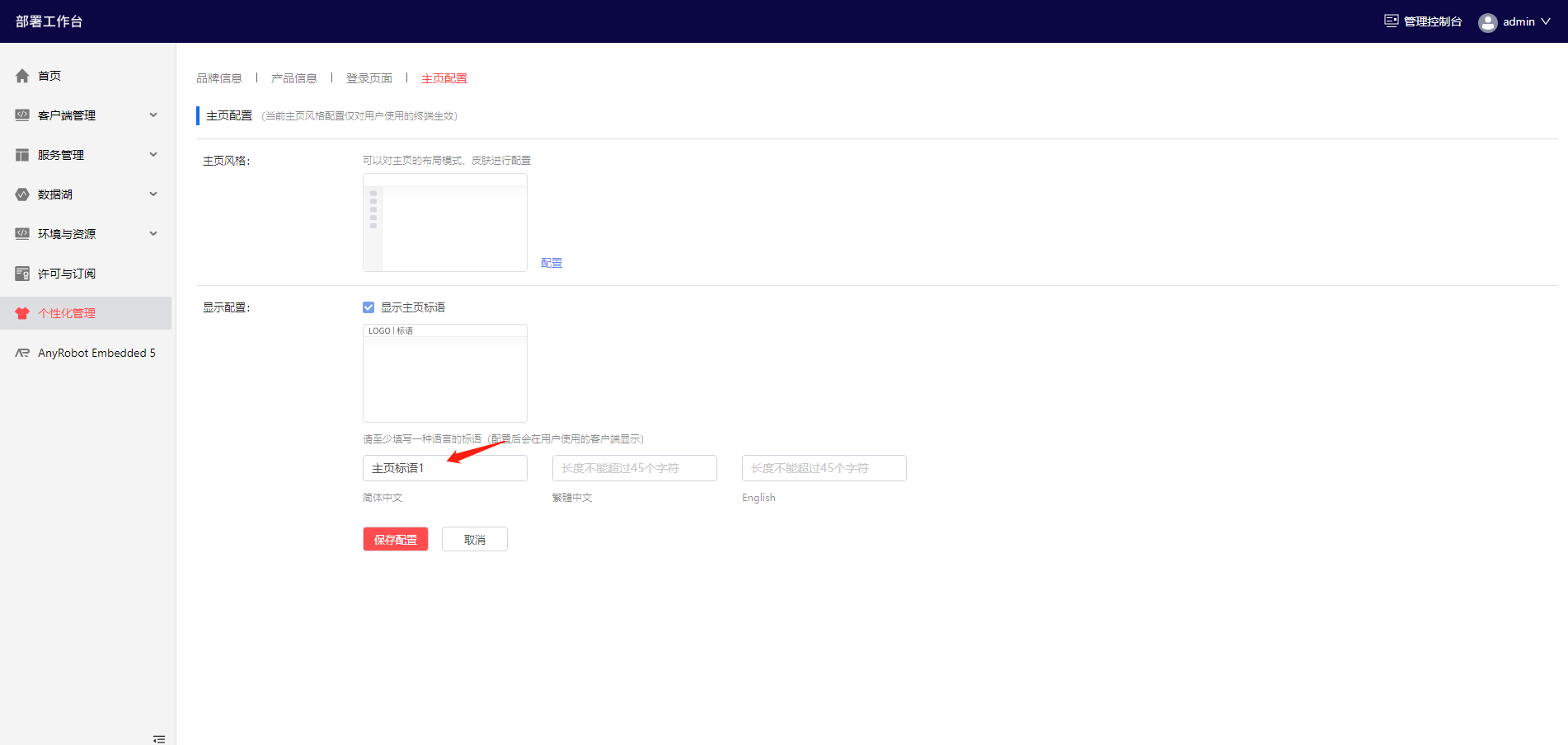
Task: Click the home icon in sidebar
Action: pyautogui.click(x=22, y=76)
